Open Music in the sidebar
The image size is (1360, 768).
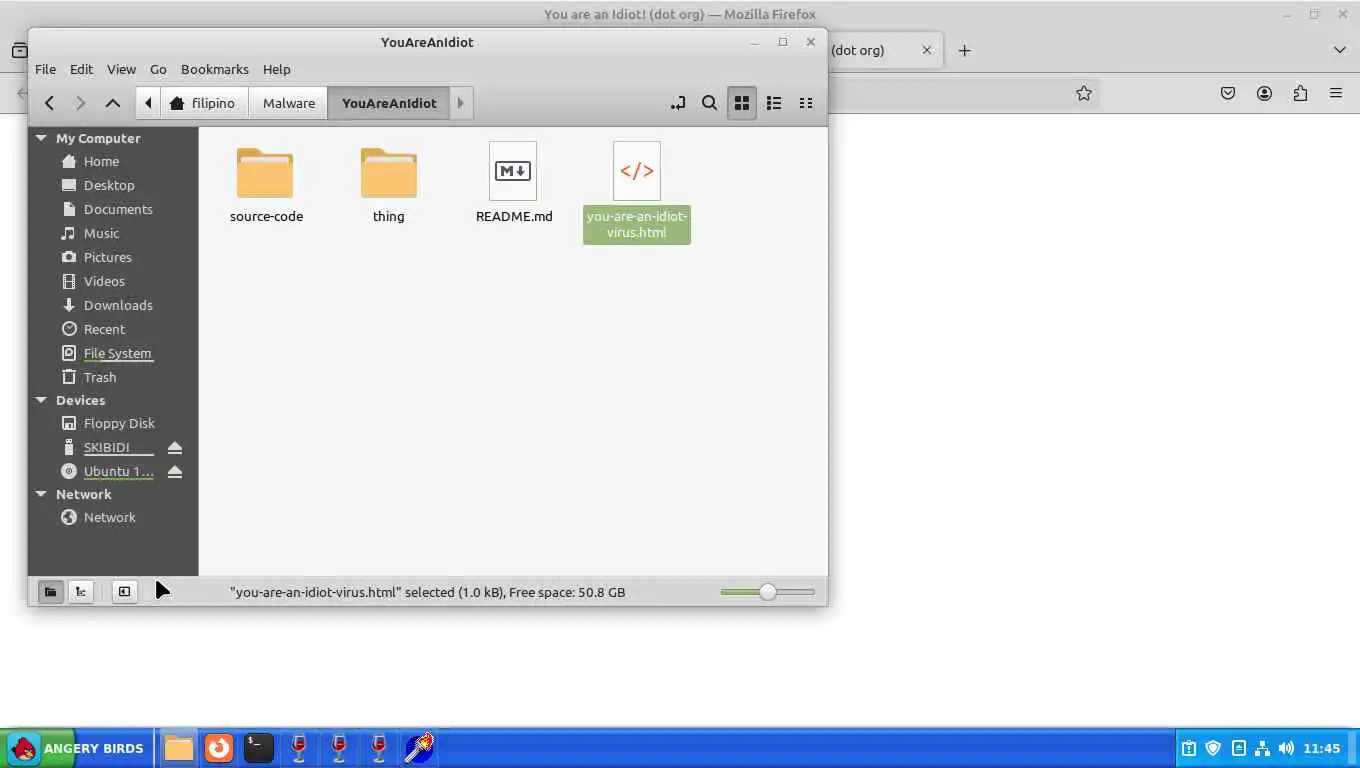(101, 233)
